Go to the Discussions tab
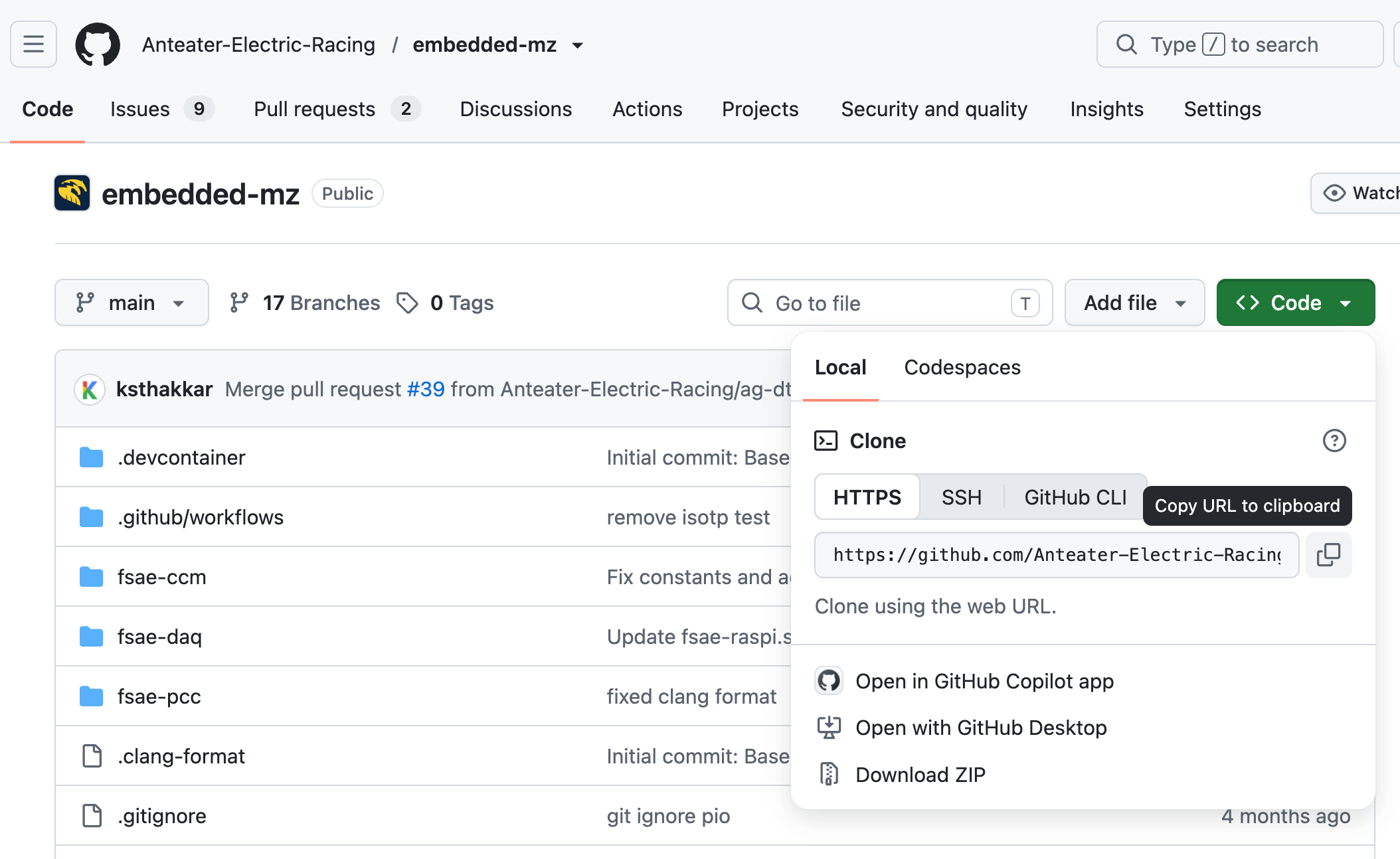1400x859 pixels. tap(515, 109)
